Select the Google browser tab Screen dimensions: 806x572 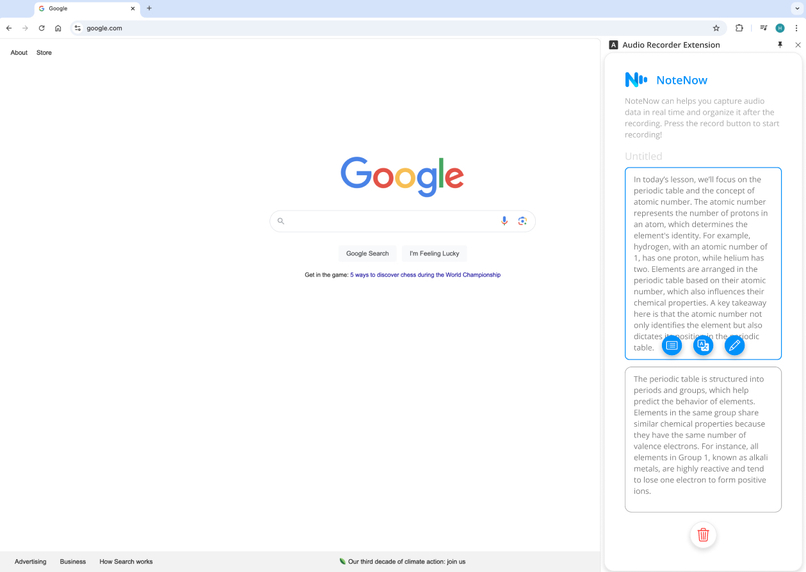pos(87,9)
